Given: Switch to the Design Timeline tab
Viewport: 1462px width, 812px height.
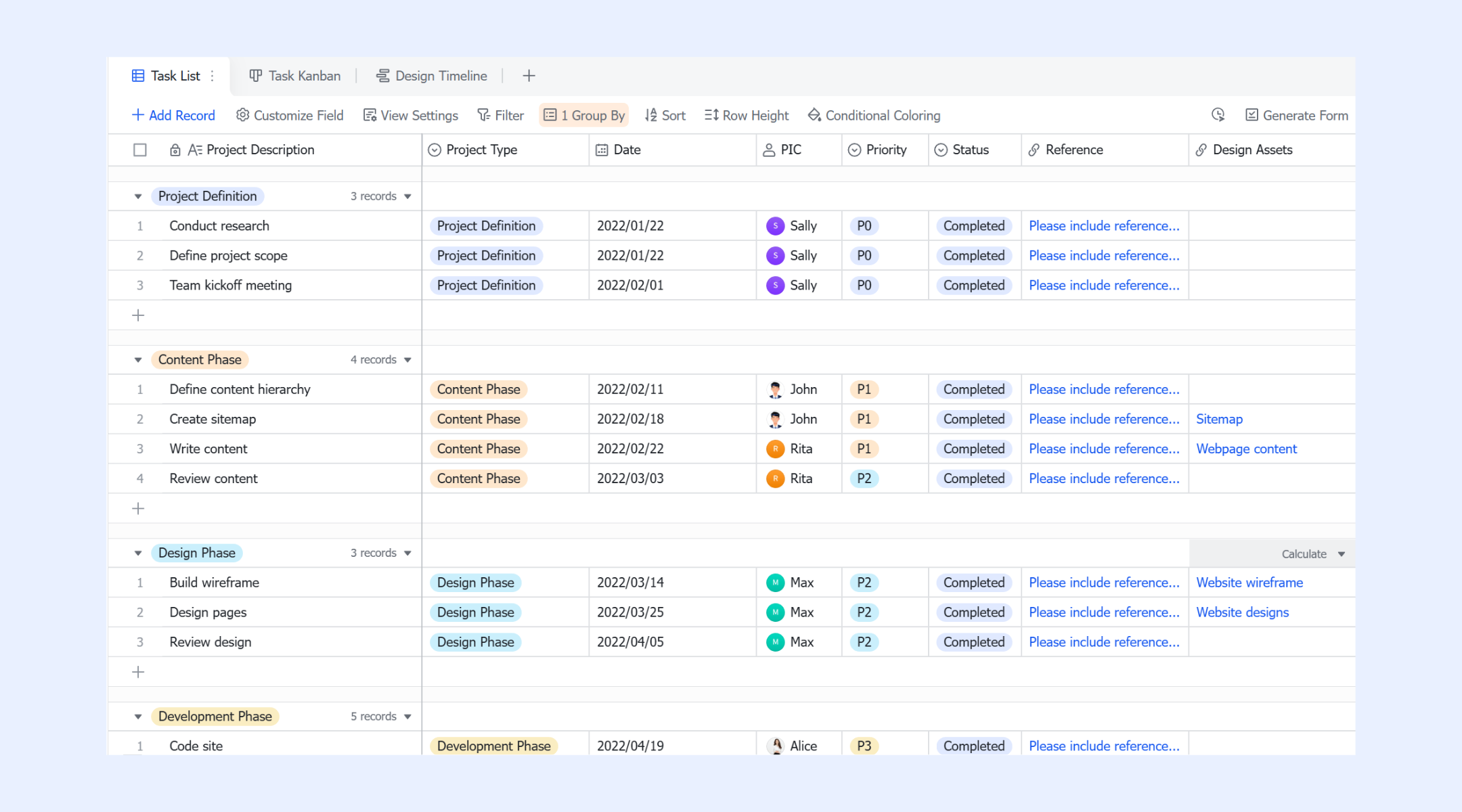Looking at the screenshot, I should [x=431, y=76].
